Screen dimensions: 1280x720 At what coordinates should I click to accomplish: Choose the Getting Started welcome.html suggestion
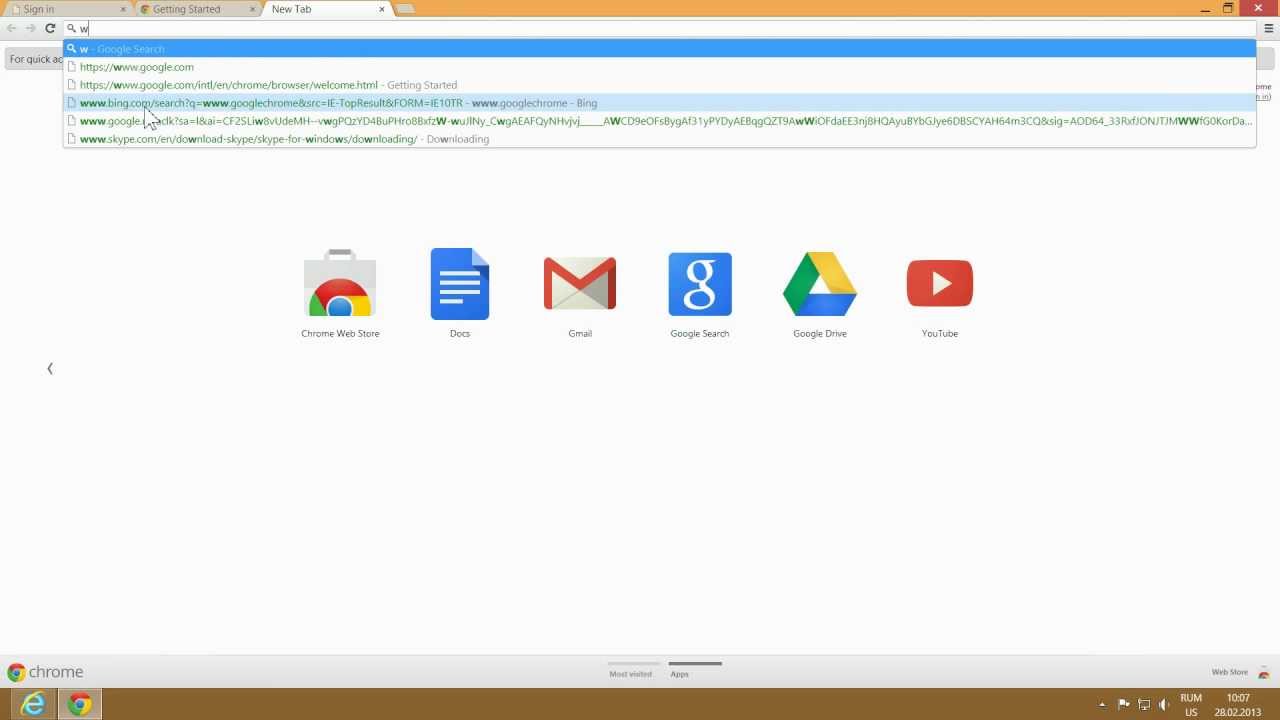(x=660, y=85)
